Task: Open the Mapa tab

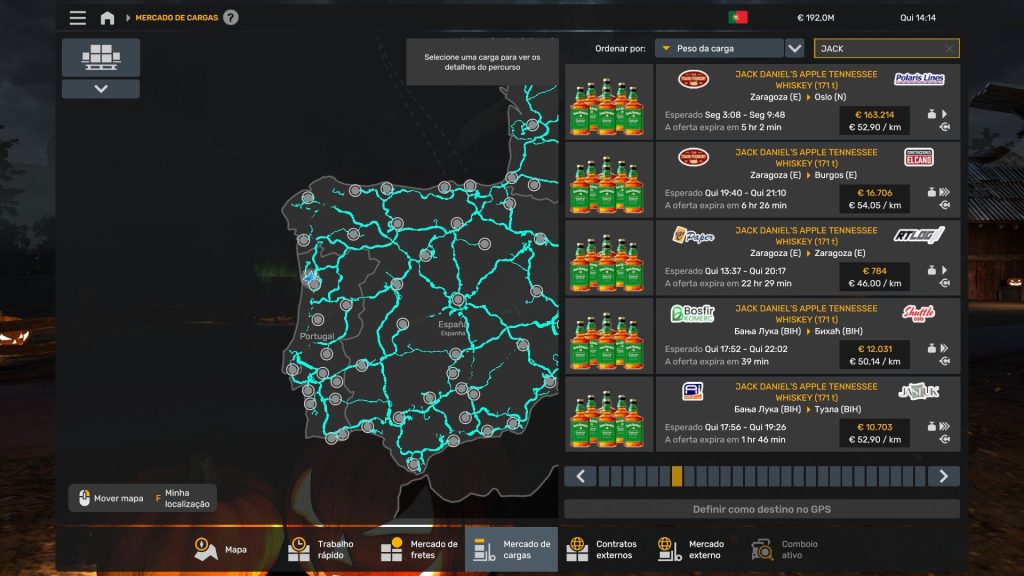Action: point(221,549)
